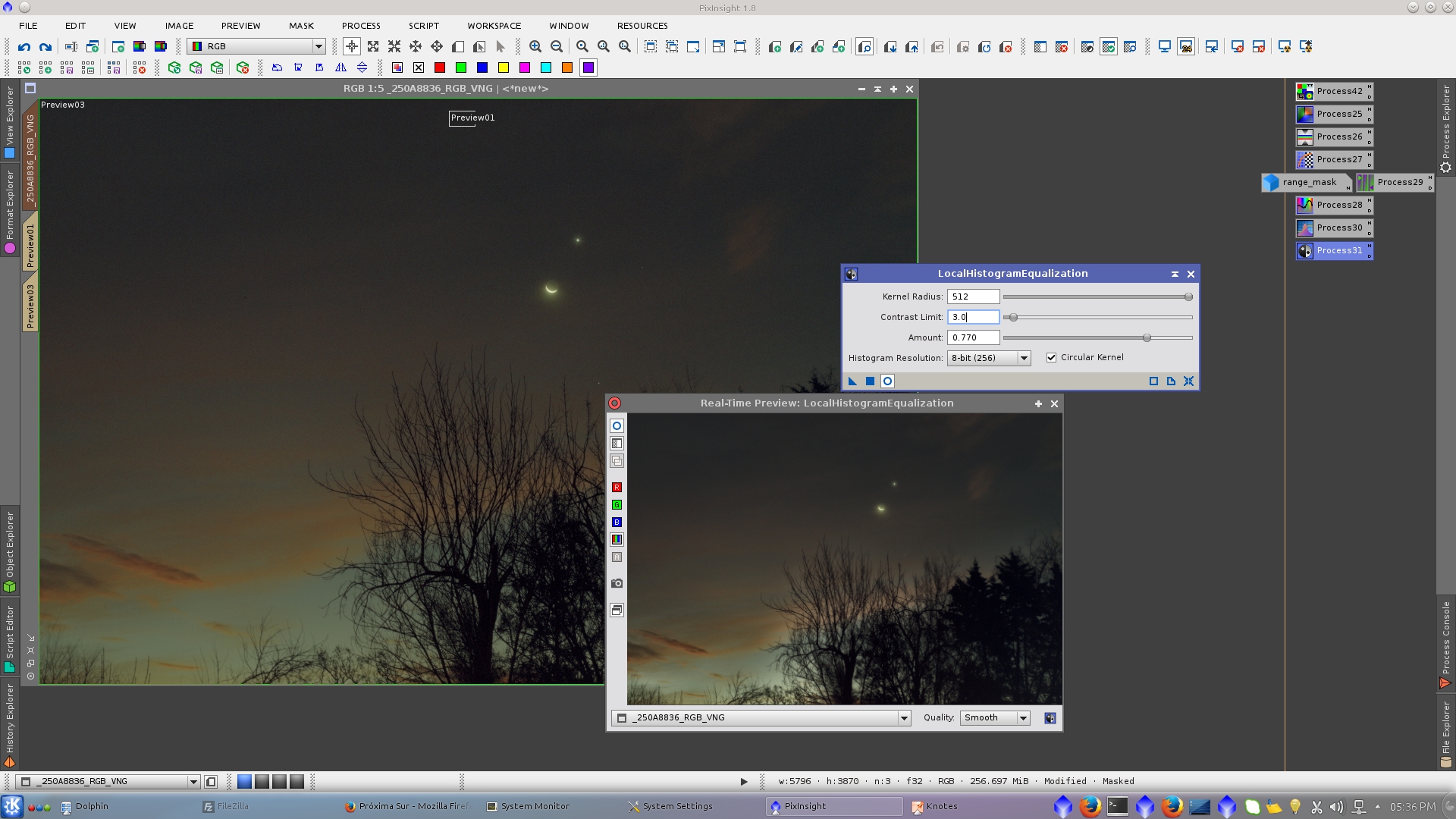The image size is (1456, 819).
Task: Toggle the Blue channel in Real-Time Preview
Action: (617, 522)
